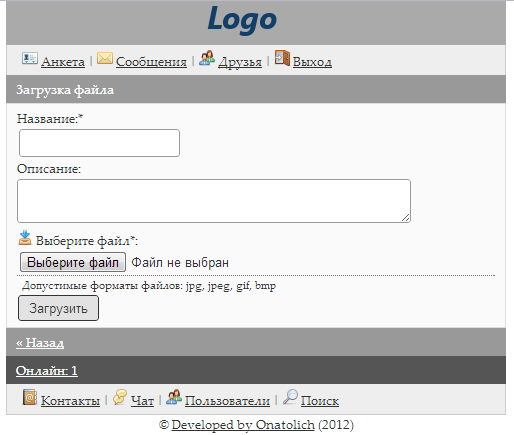The width and height of the screenshot is (514, 435).
Task: Click the address book icon beside Контакты
Action: coord(30,397)
